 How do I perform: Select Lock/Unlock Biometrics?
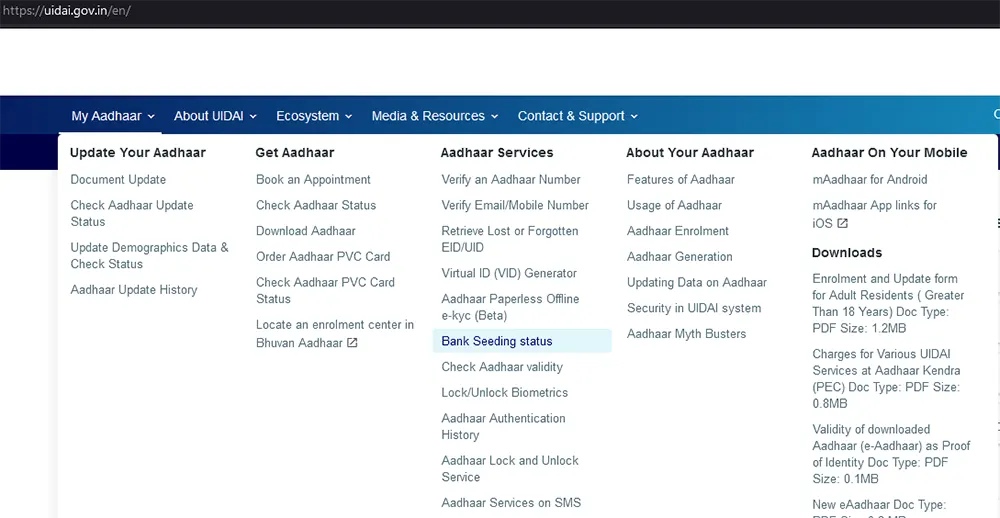504,392
